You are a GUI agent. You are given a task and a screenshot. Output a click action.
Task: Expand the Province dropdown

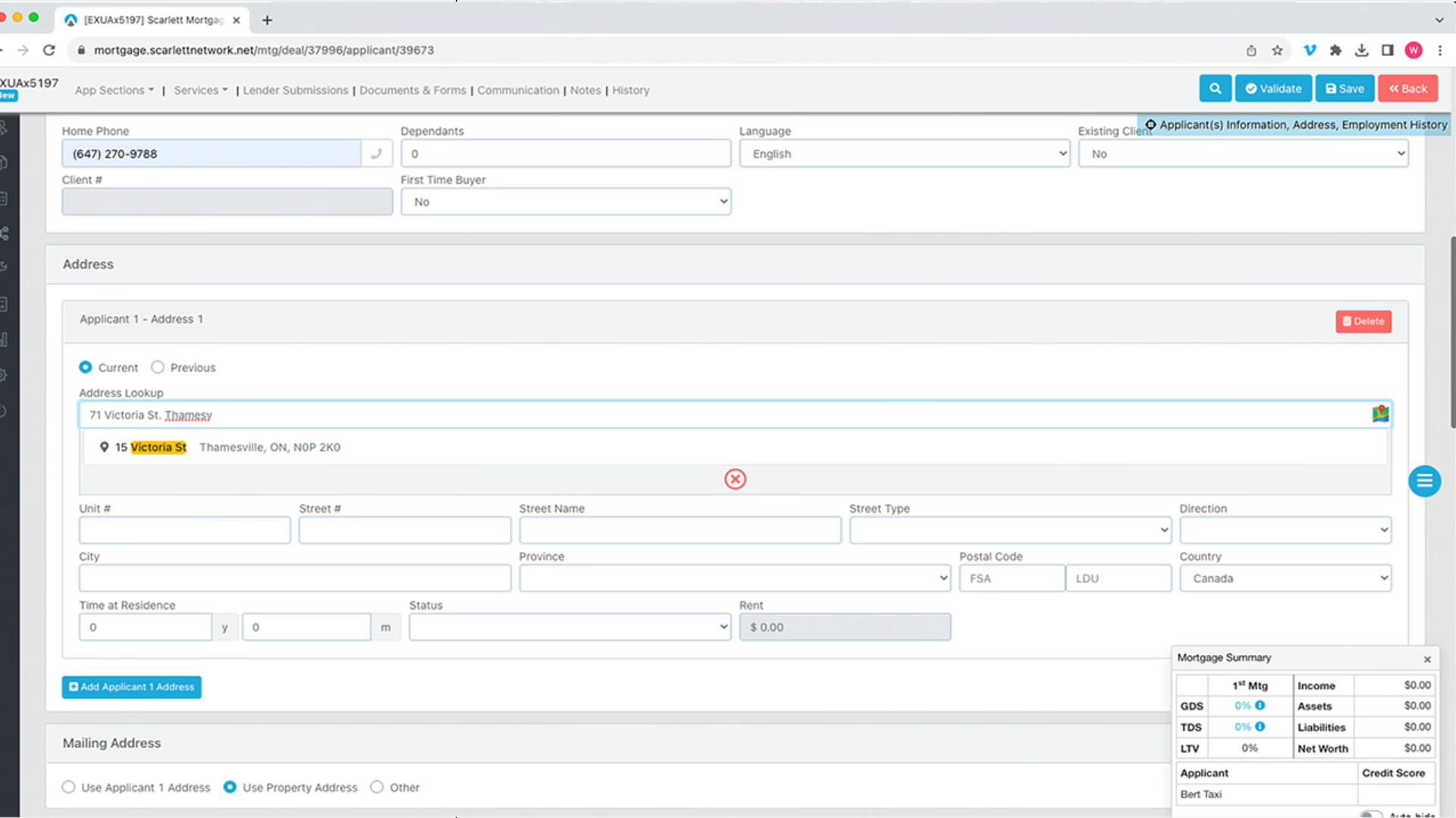click(734, 578)
